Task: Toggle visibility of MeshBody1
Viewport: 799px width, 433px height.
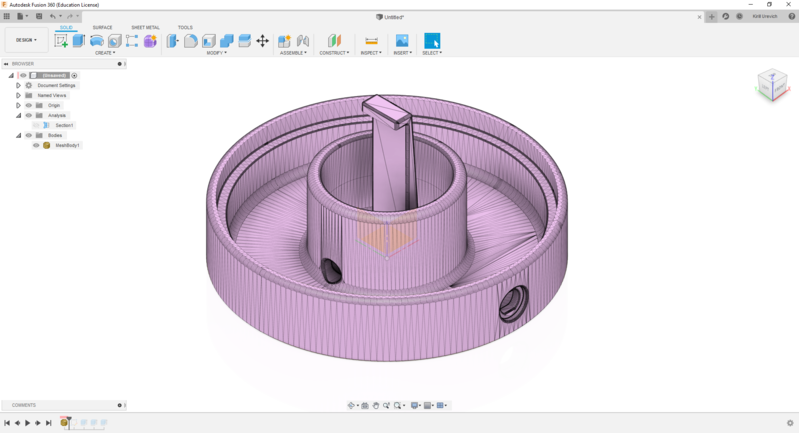Action: pyautogui.click(x=36, y=145)
